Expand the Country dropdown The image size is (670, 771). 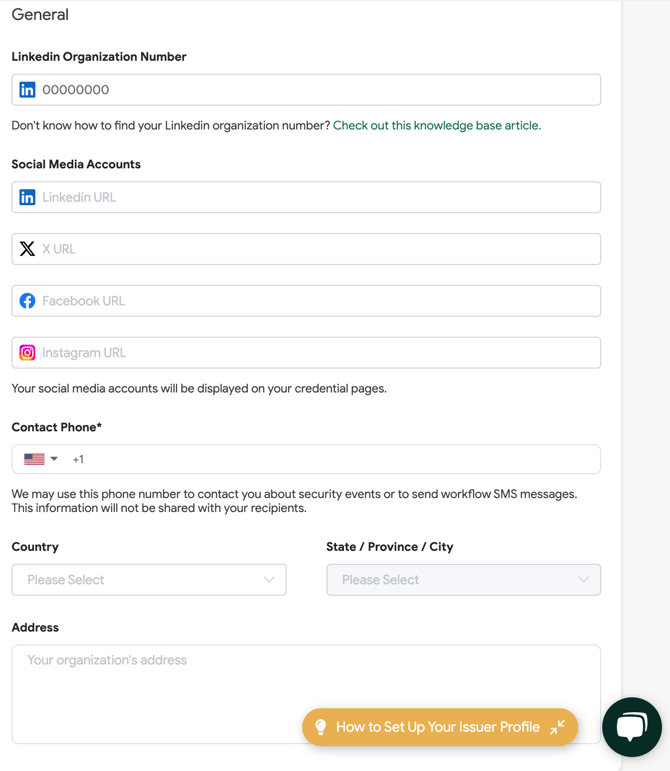(x=149, y=580)
